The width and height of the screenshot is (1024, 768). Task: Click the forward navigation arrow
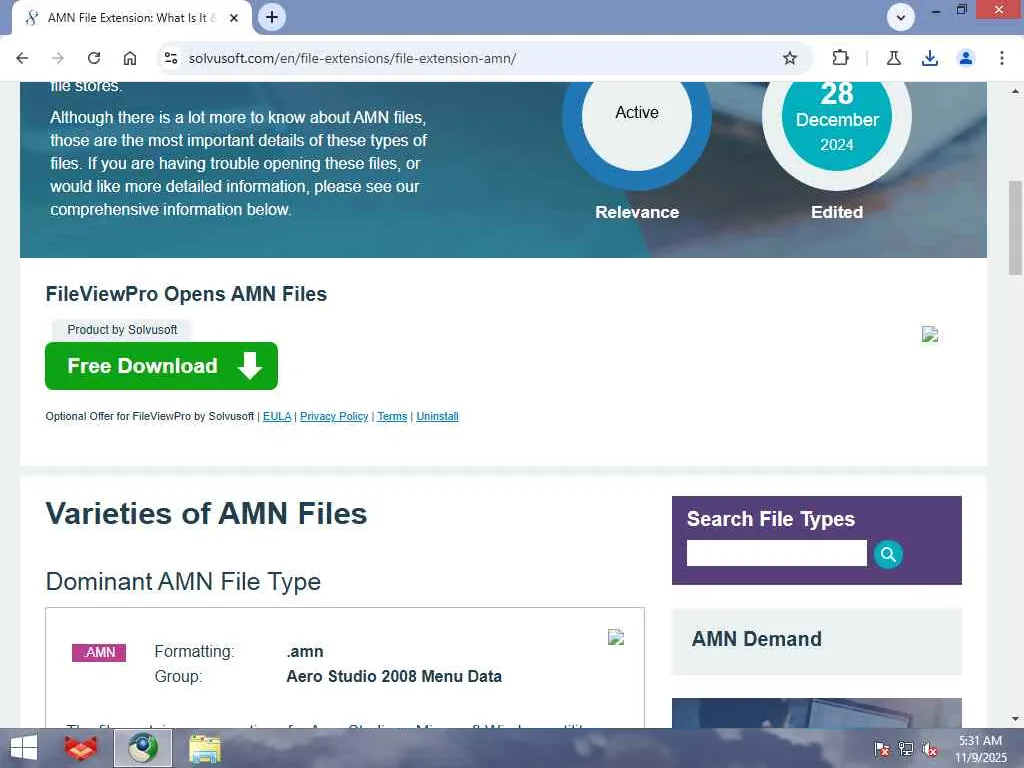pyautogui.click(x=58, y=58)
